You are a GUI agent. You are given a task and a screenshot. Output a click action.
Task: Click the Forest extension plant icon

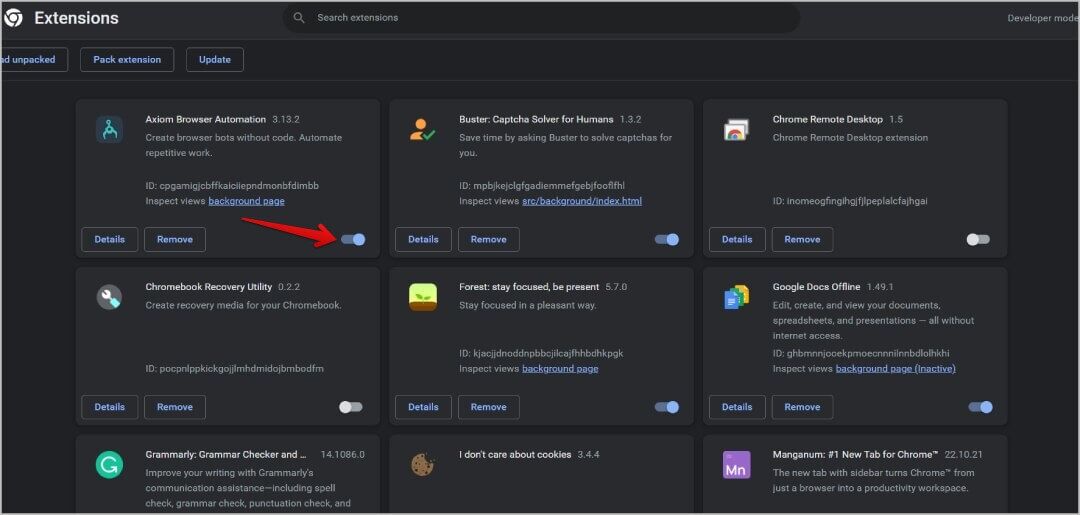(422, 297)
